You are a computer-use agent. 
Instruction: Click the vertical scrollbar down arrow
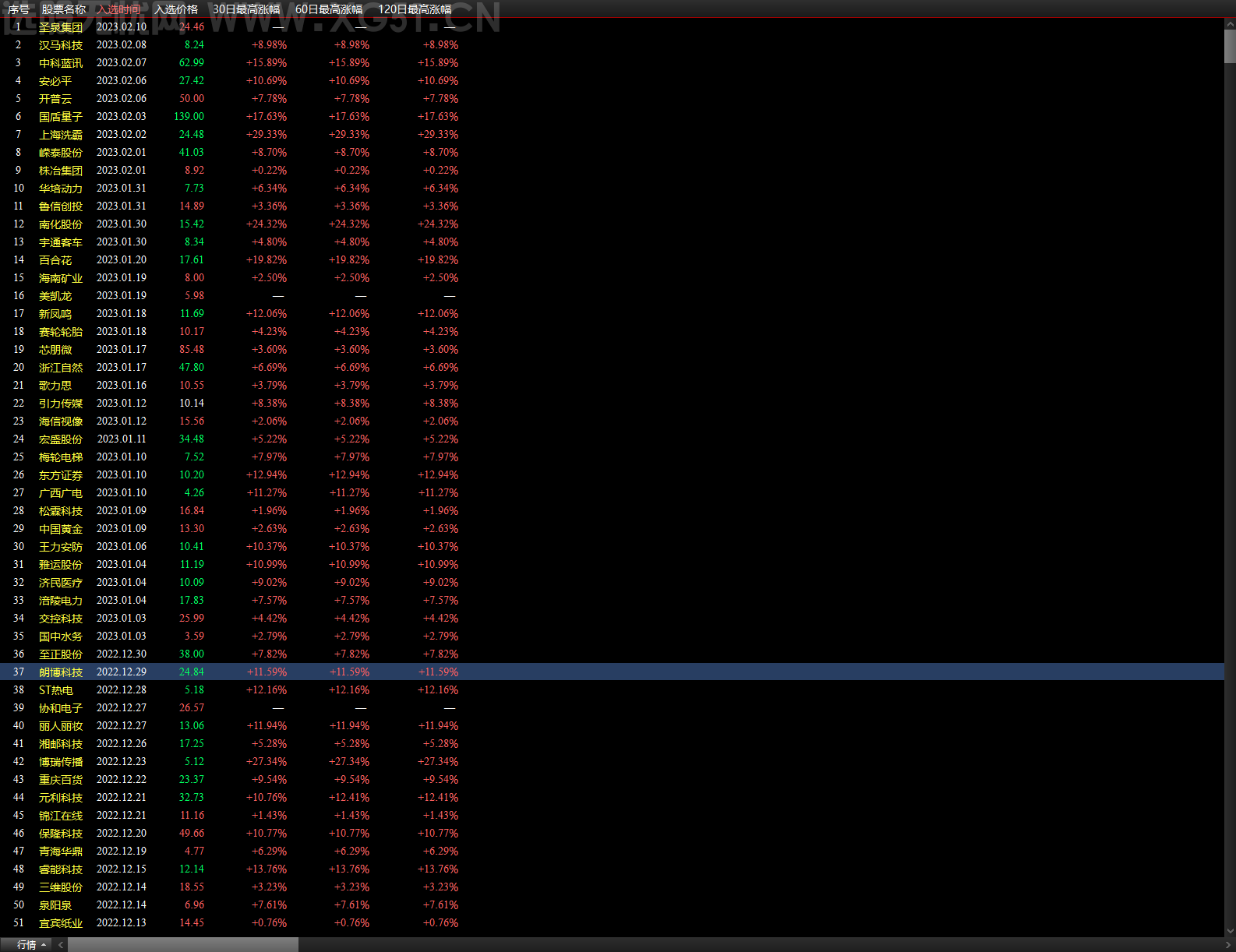[1230, 931]
